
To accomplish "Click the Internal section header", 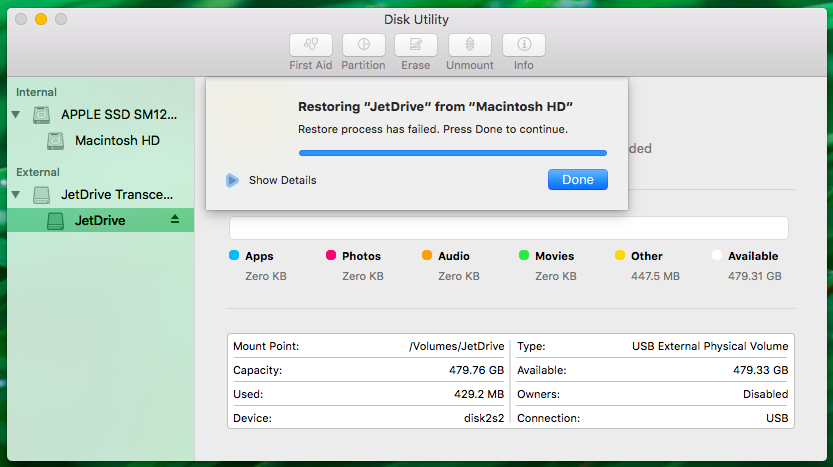I will click(36, 92).
